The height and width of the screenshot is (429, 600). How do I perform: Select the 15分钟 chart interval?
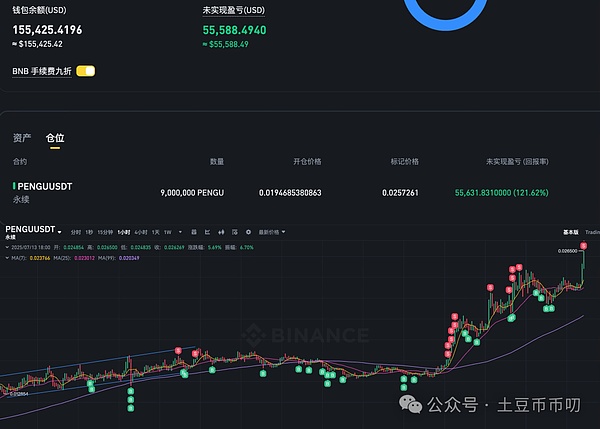pyautogui.click(x=105, y=232)
